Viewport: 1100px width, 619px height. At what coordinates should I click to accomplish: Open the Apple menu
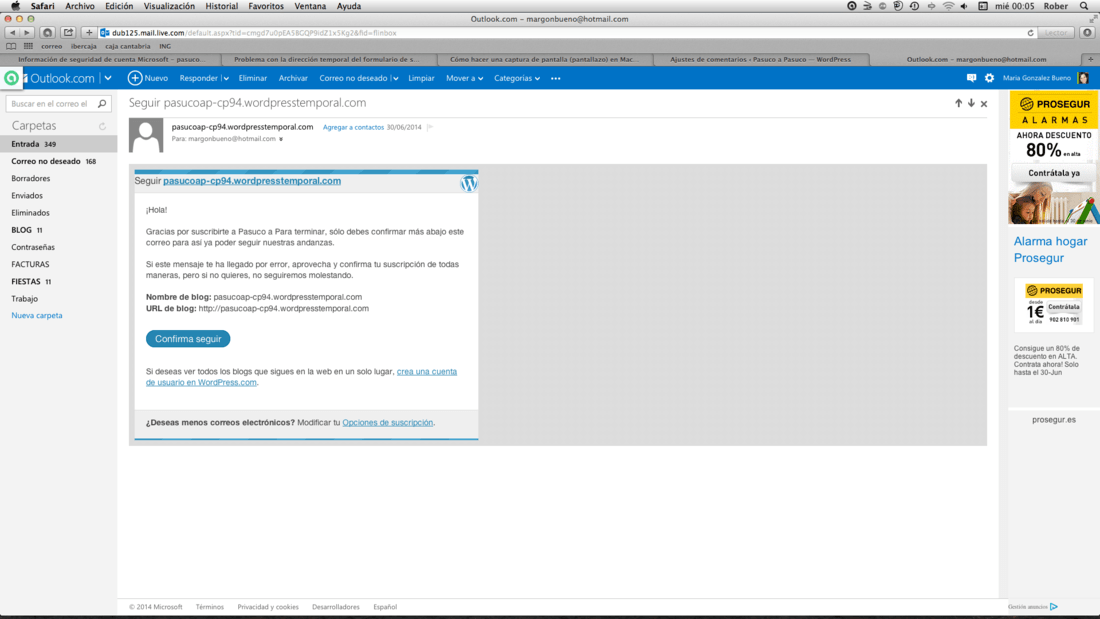point(15,6)
